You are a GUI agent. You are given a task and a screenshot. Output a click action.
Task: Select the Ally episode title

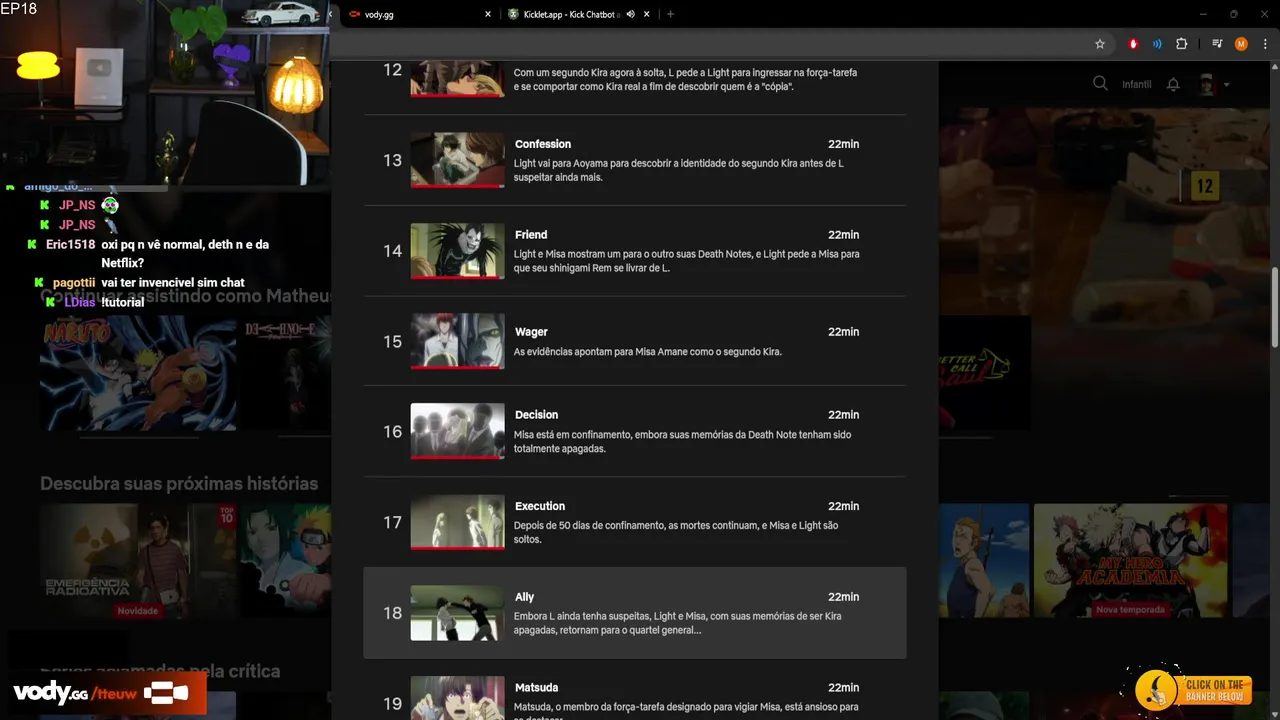524,597
